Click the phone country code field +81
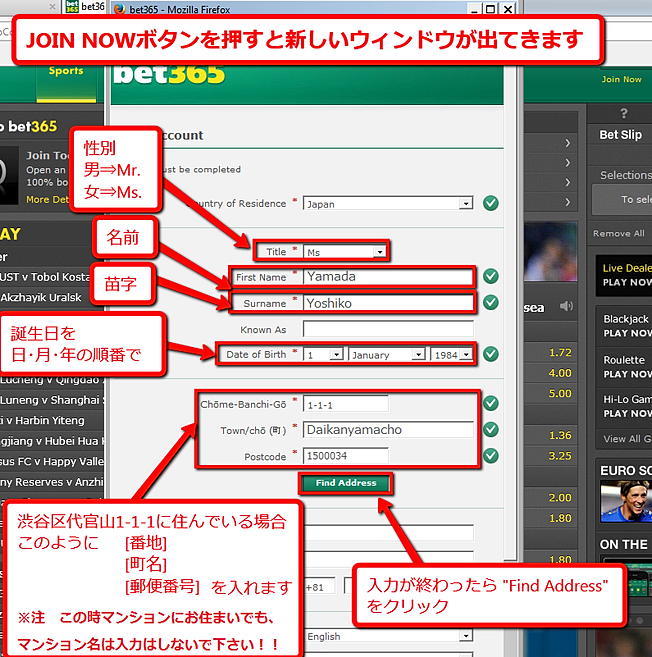Screen dimensions: 652x657 click(x=320, y=587)
